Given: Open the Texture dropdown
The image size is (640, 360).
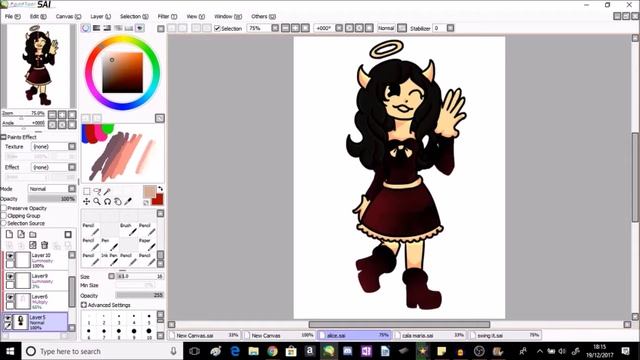Looking at the screenshot, I should pos(72,147).
